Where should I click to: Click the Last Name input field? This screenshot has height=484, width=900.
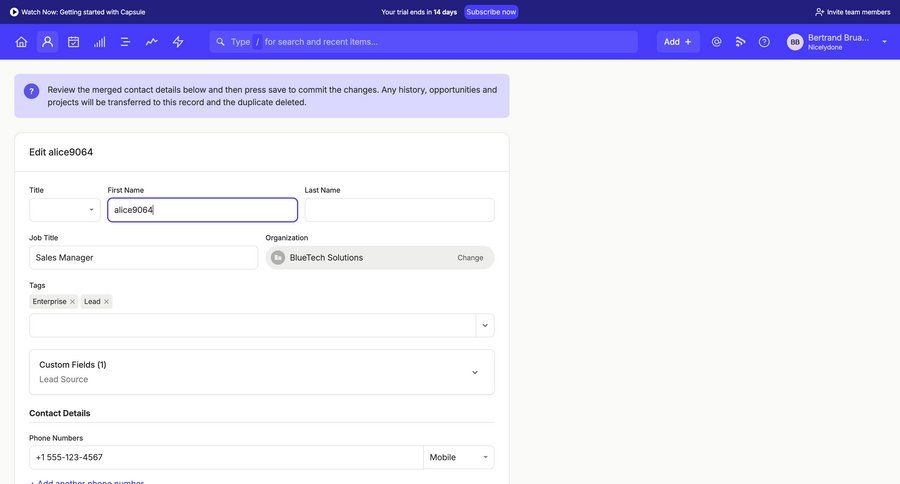[399, 210]
